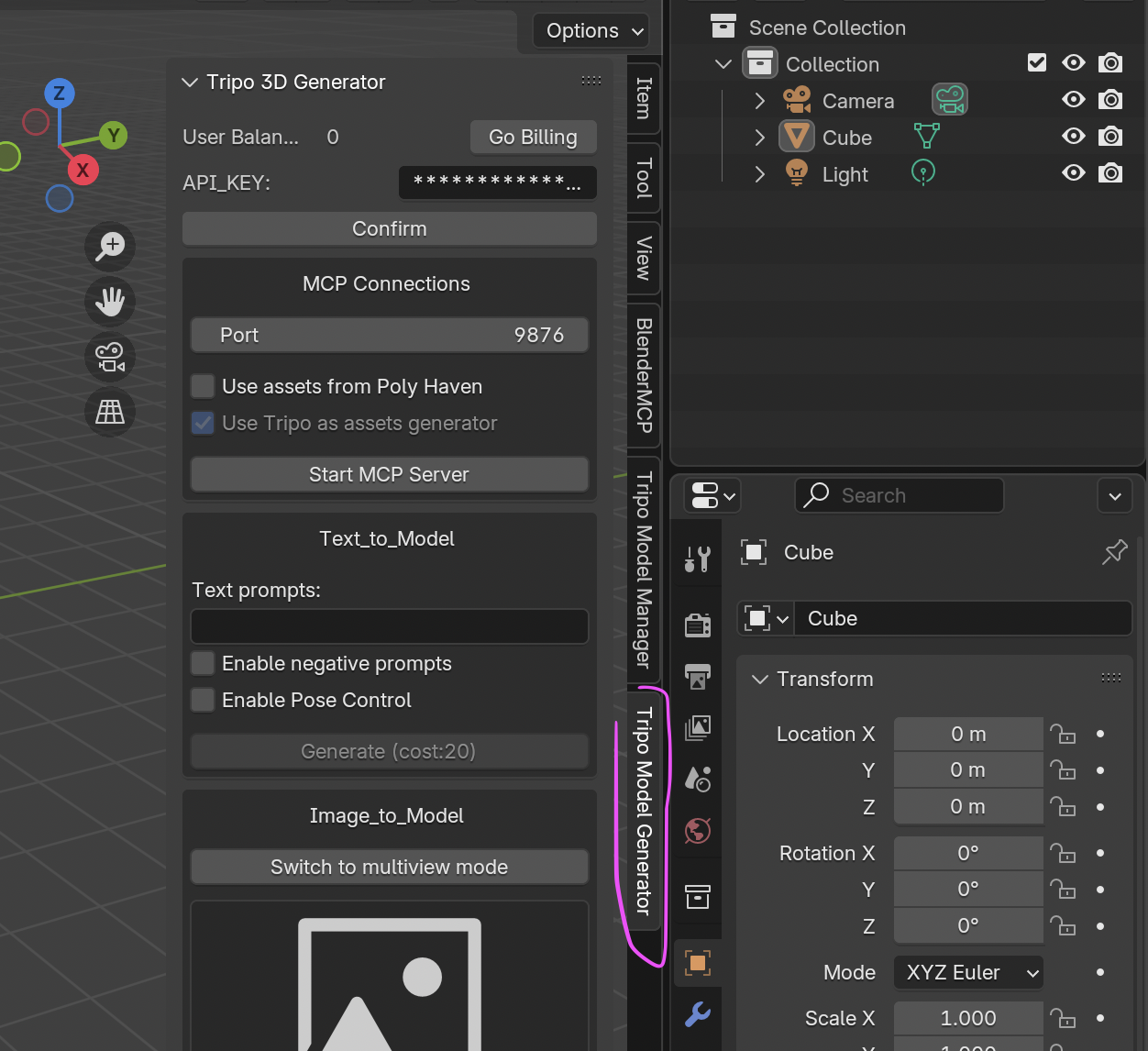Click the Generate (cost:20) button
Viewport: 1148px width, 1051px height.
pos(390,751)
